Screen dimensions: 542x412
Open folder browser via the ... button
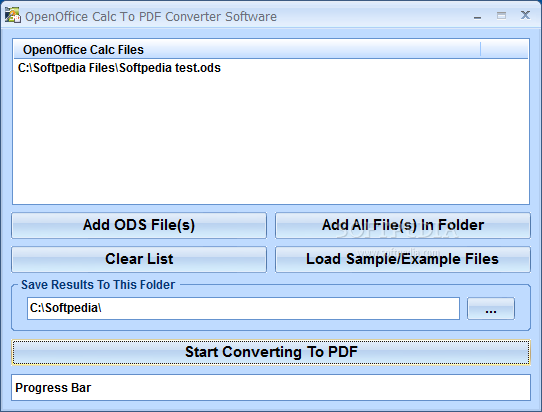491,308
